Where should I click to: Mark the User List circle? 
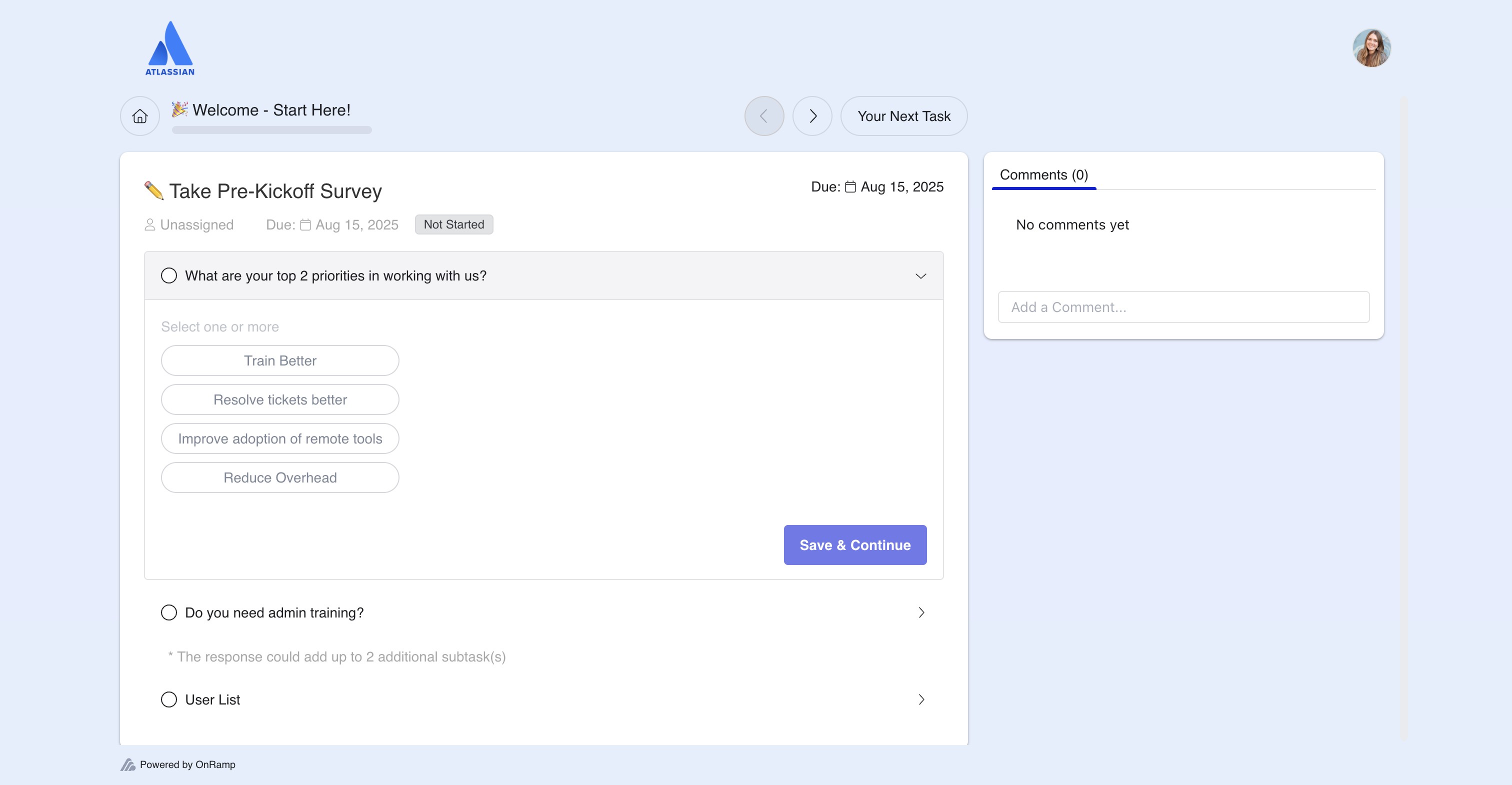tap(169, 699)
